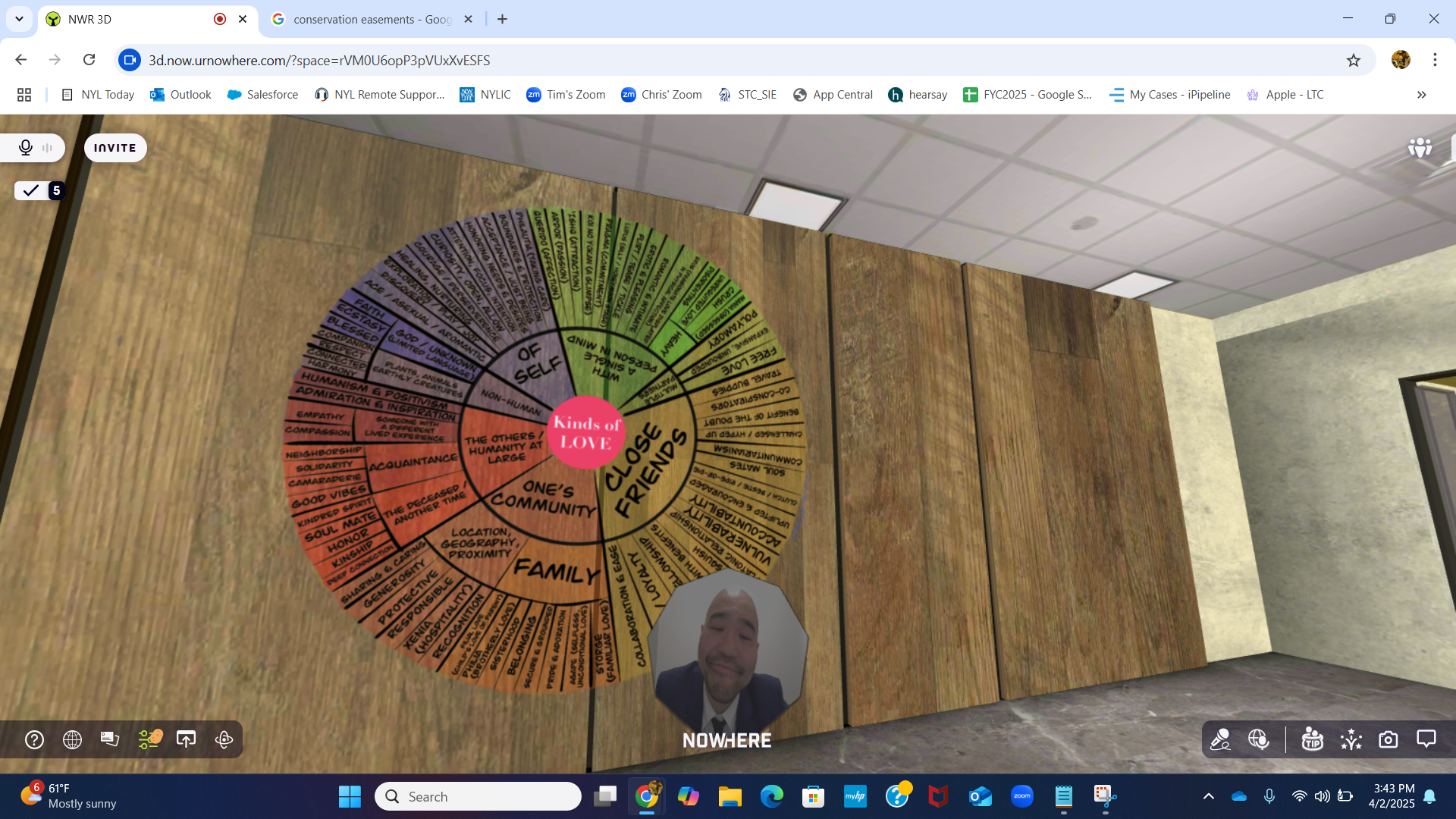
Task: Open the globe world icon in left toolbar
Action: 72,739
